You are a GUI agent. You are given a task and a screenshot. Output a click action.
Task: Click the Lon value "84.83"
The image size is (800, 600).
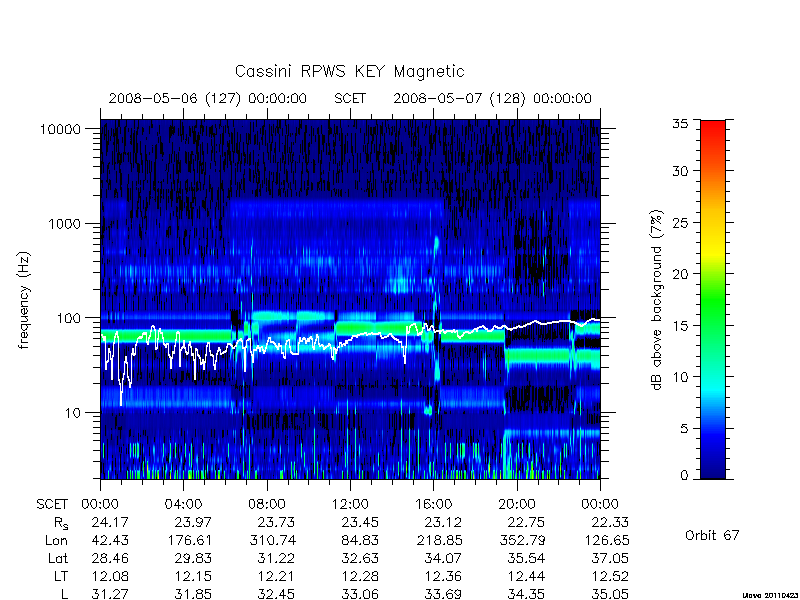pos(360,540)
